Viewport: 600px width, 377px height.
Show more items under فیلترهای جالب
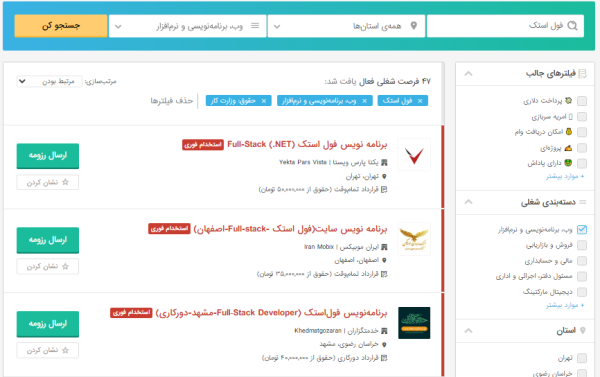[x=565, y=176]
